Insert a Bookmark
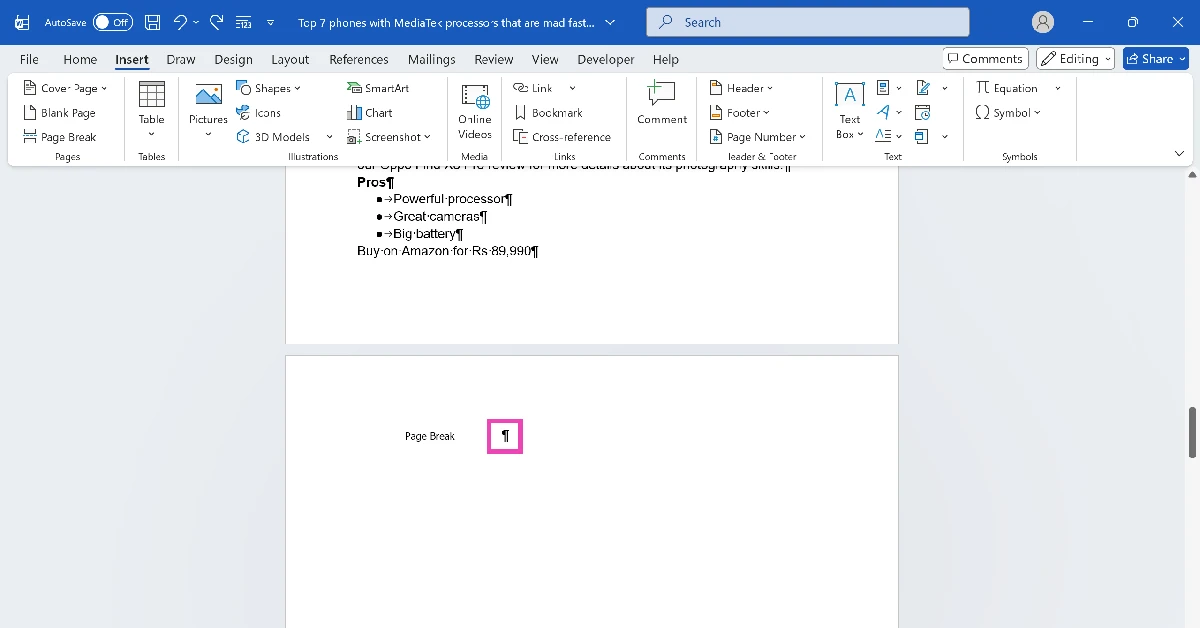 tap(550, 112)
